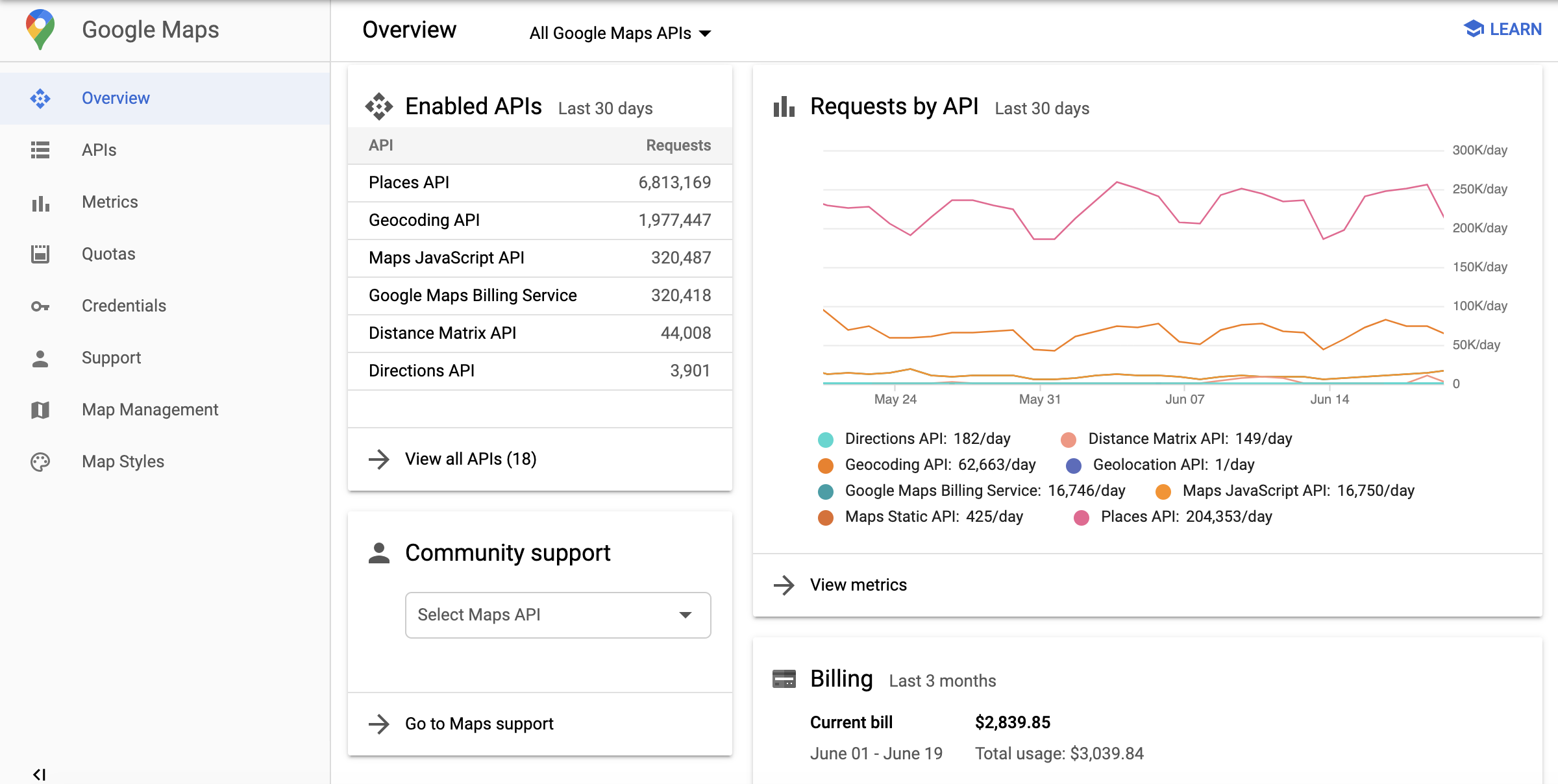Click the APIs sidebar icon
The height and width of the screenshot is (784, 1558).
click(41, 149)
